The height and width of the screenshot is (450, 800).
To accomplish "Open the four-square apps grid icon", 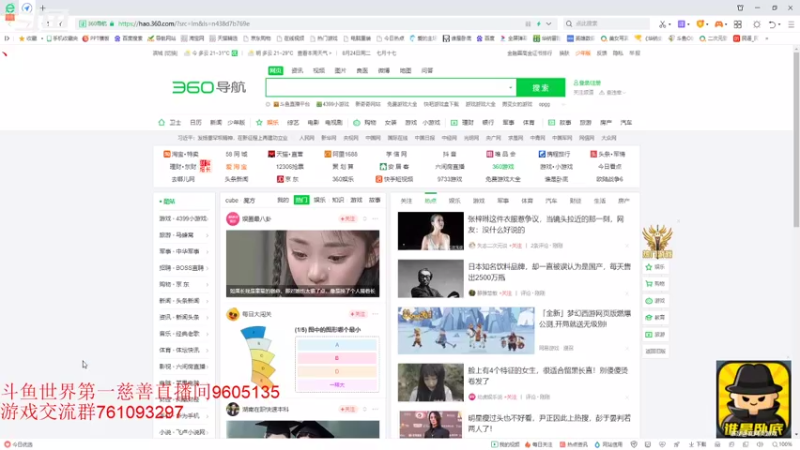I will click(738, 24).
